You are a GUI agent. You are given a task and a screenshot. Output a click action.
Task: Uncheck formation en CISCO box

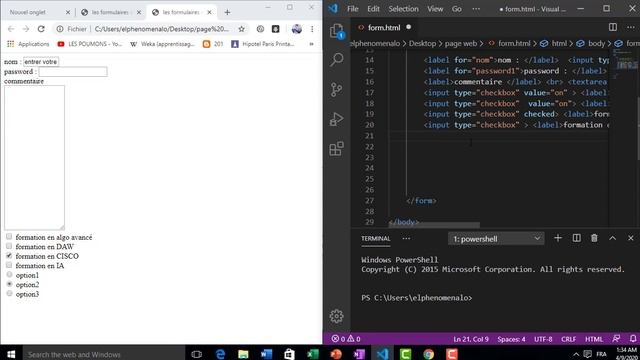(9, 256)
